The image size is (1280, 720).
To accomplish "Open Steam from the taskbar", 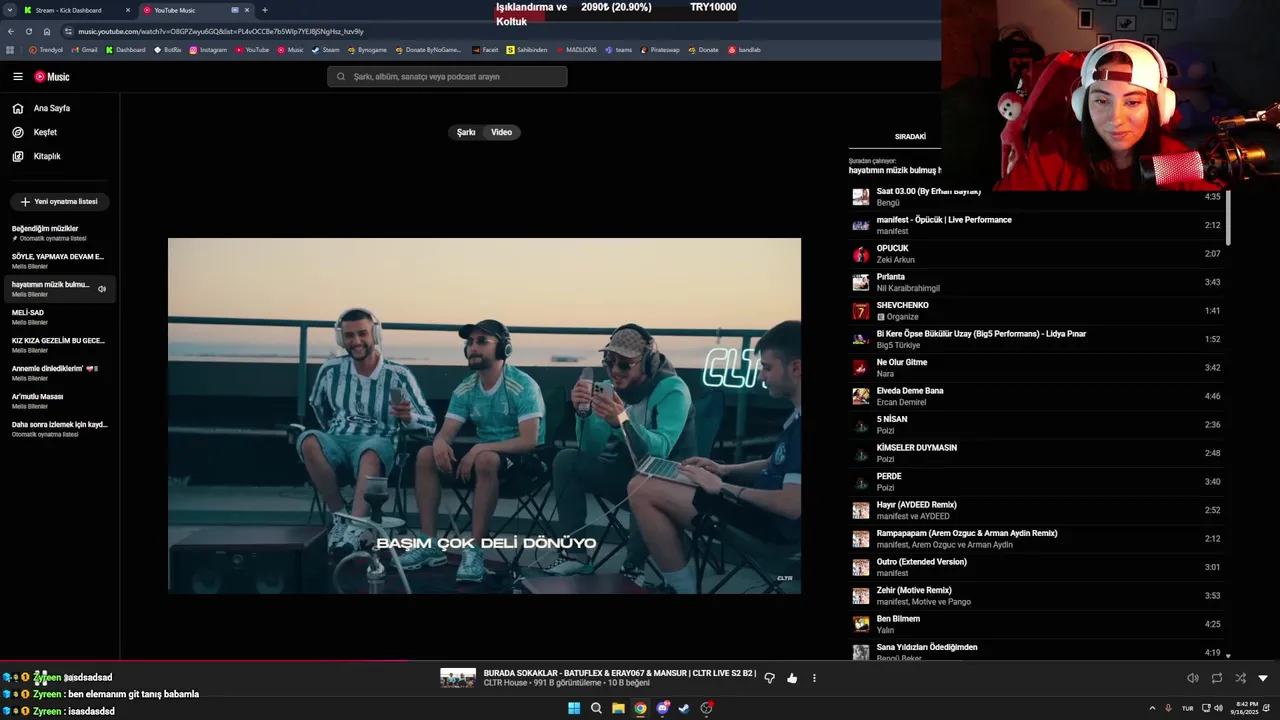I will [x=684, y=709].
